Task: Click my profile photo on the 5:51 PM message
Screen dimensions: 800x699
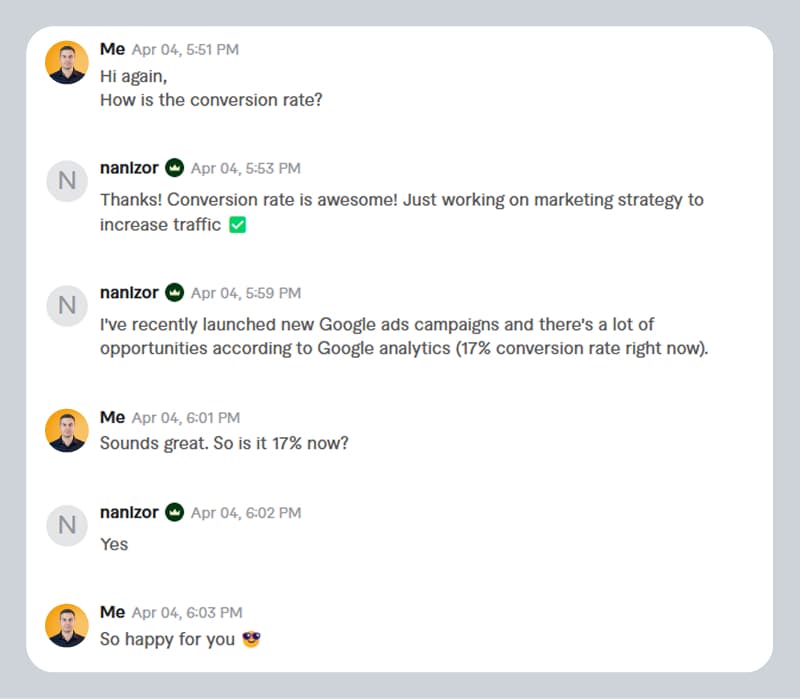Action: (67, 62)
